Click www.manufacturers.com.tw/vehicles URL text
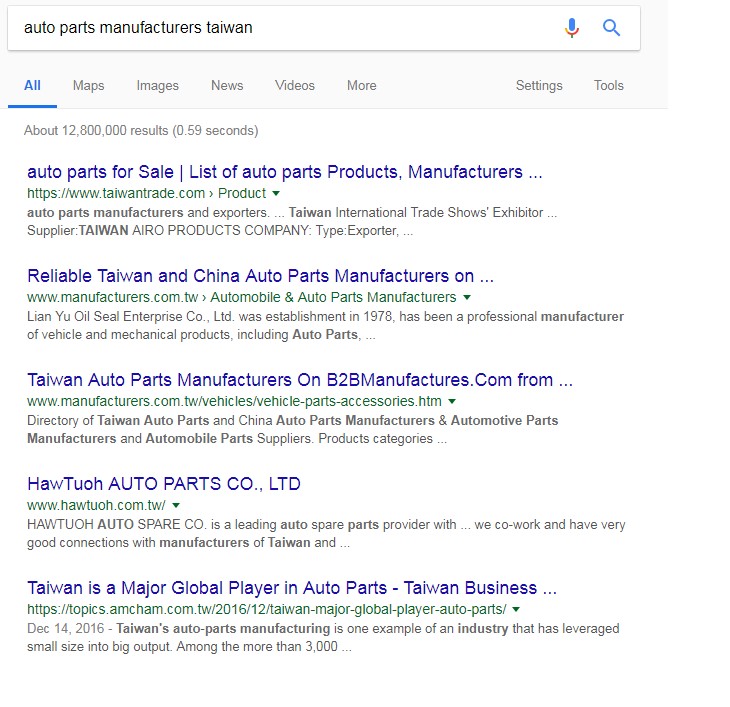730x707 pixels. click(234, 401)
